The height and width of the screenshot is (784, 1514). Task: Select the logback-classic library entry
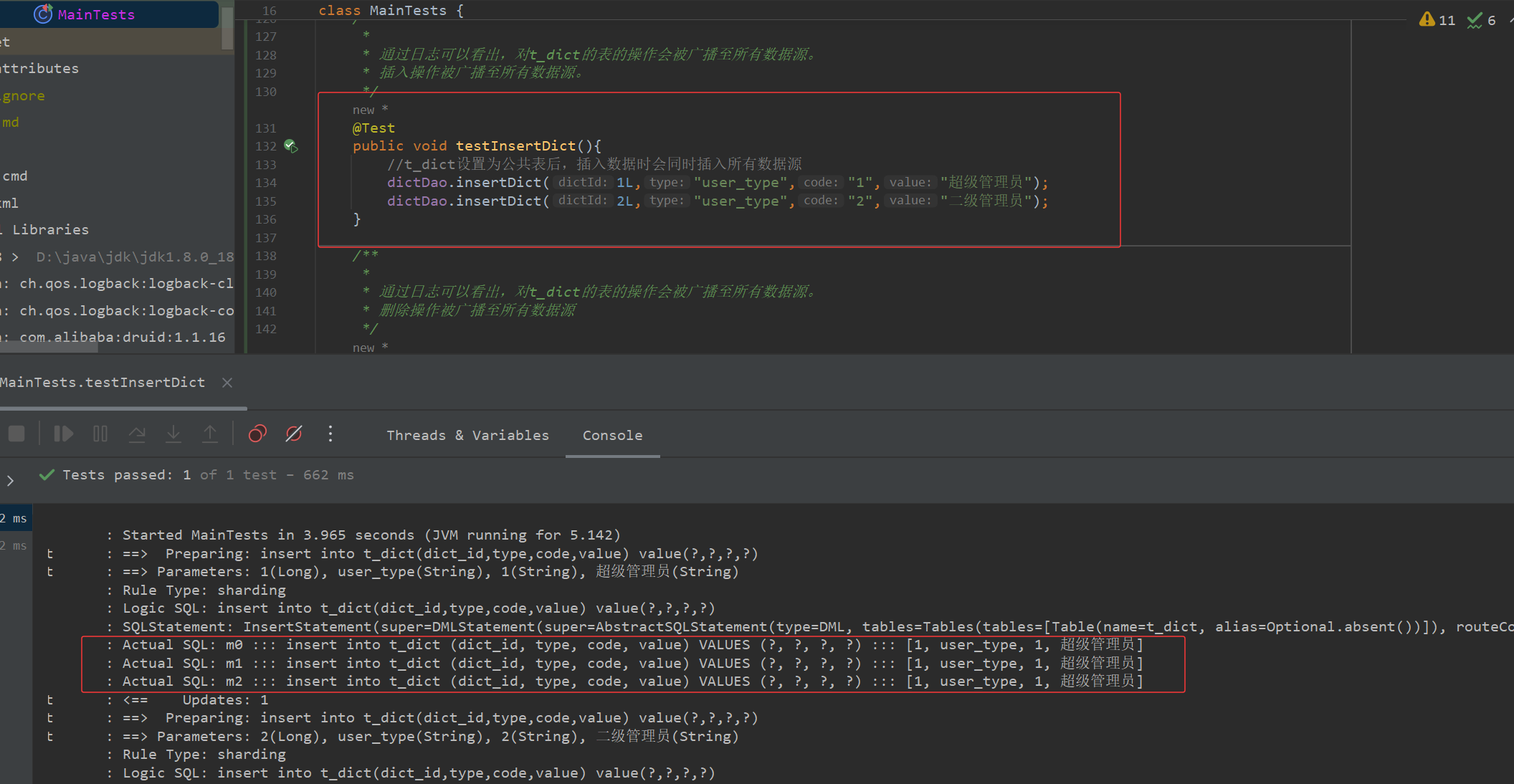point(125,284)
